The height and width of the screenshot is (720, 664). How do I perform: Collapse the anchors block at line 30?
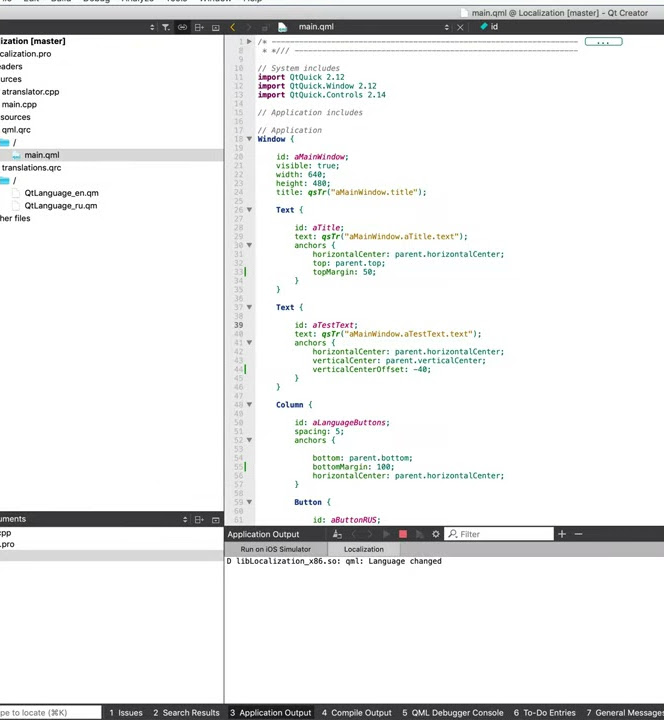[x=249, y=245]
